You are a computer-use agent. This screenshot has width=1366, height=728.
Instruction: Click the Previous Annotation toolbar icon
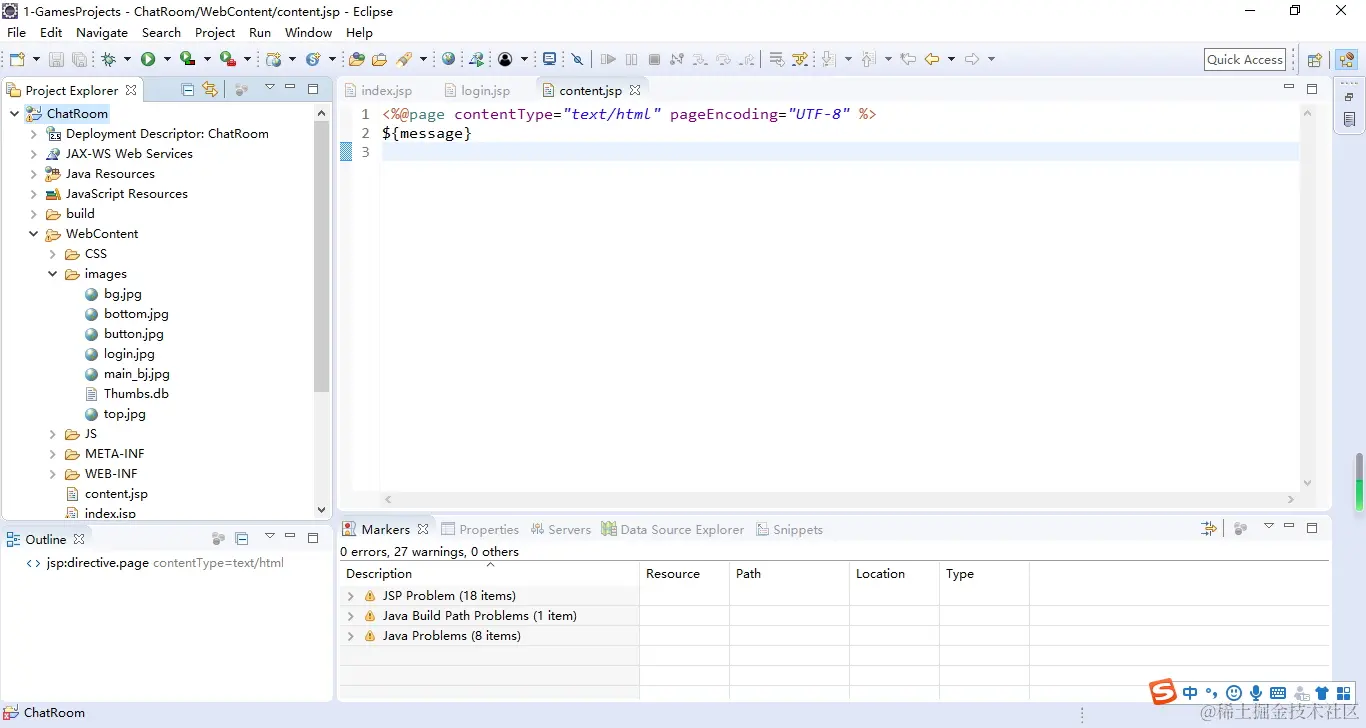coord(869,59)
